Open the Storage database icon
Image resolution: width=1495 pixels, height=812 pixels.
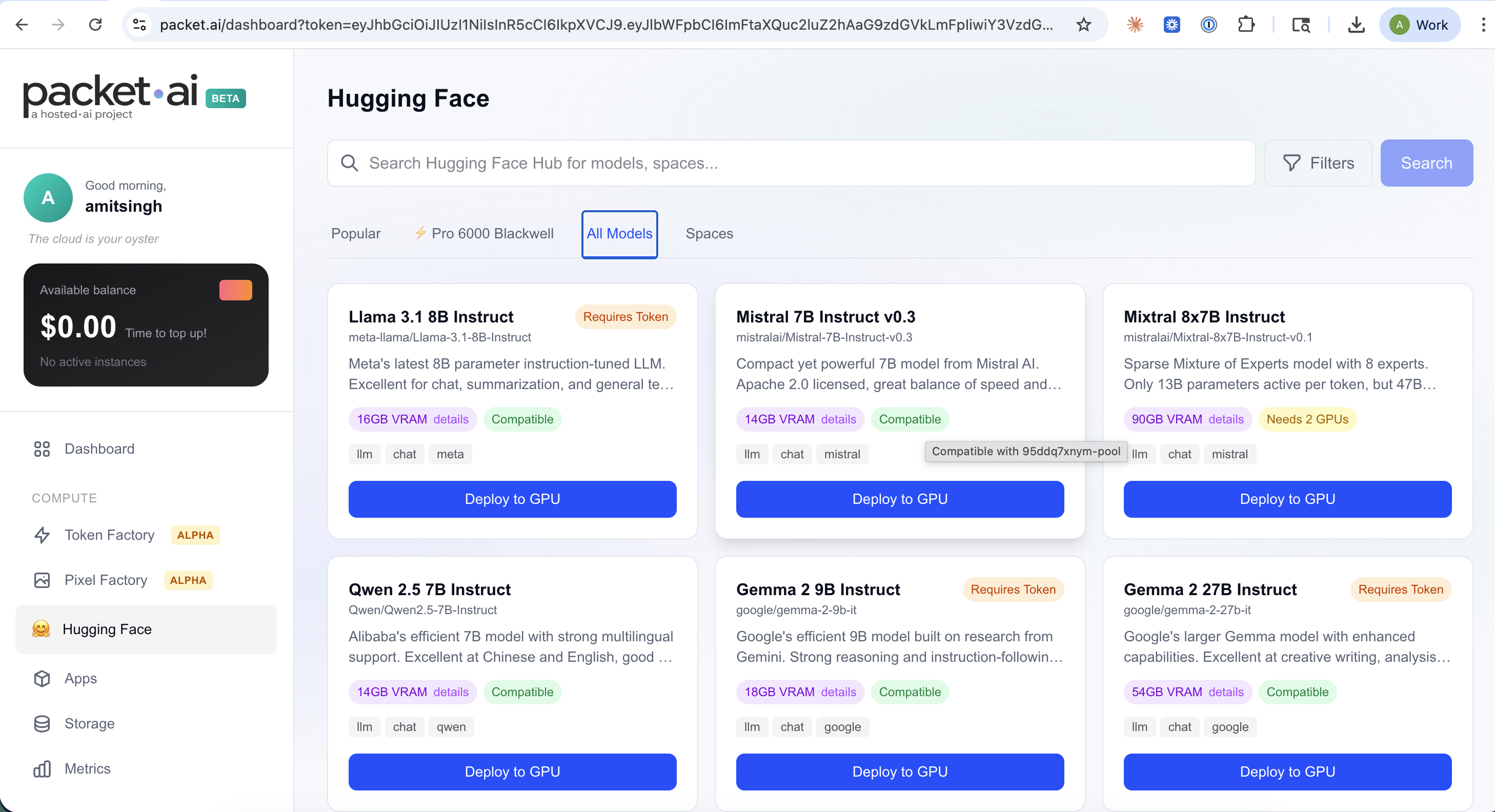coord(42,723)
